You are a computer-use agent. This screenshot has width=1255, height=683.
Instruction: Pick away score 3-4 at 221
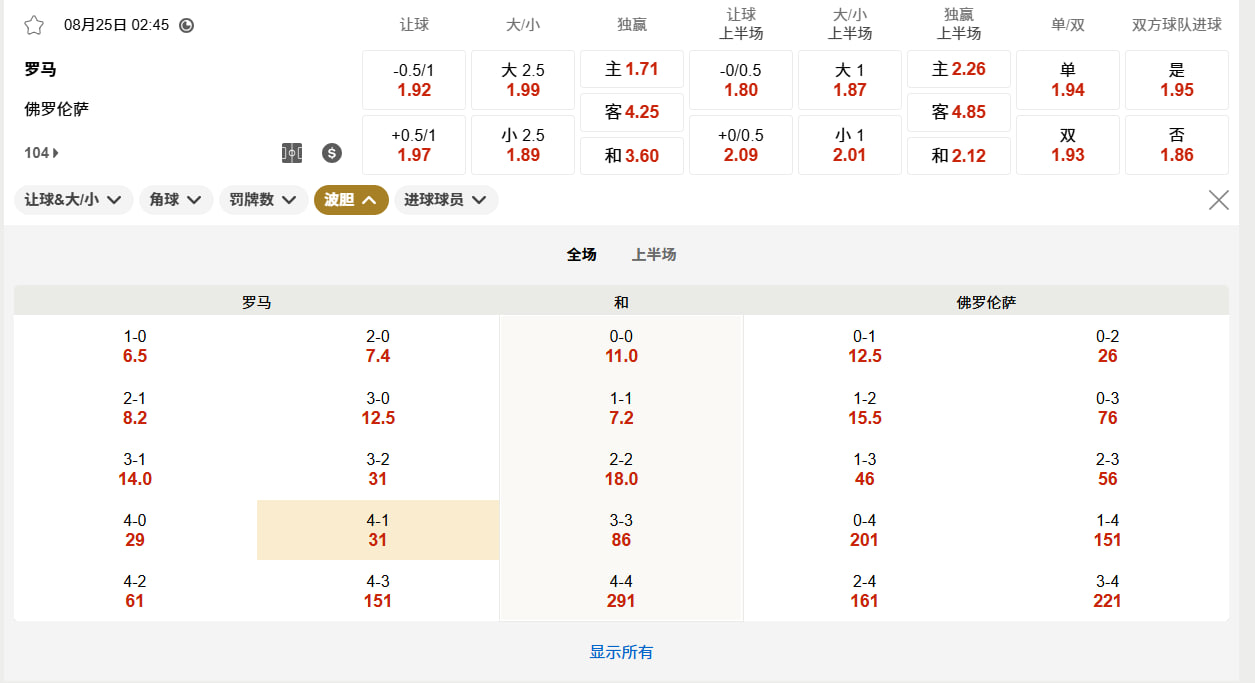pyautogui.click(x=1107, y=591)
